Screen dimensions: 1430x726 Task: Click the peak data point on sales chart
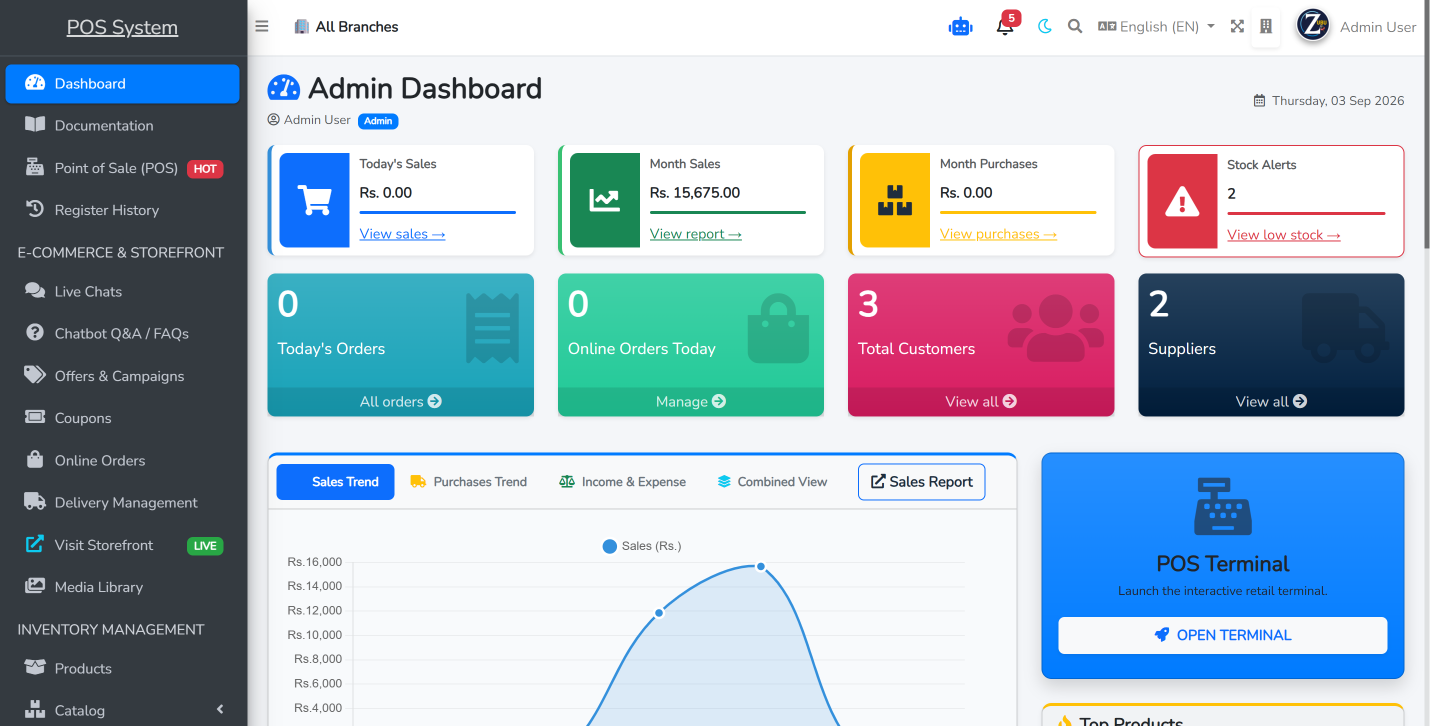pyautogui.click(x=761, y=567)
